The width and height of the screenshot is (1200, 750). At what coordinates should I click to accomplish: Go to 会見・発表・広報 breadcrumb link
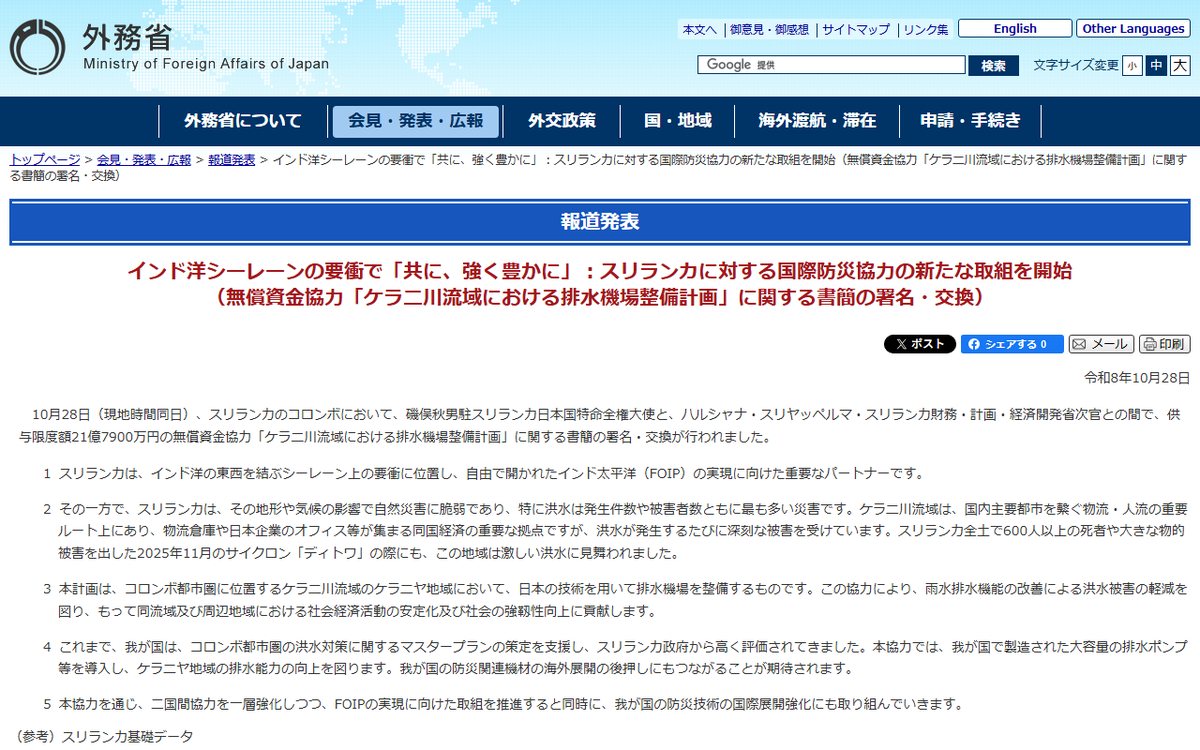[144, 160]
